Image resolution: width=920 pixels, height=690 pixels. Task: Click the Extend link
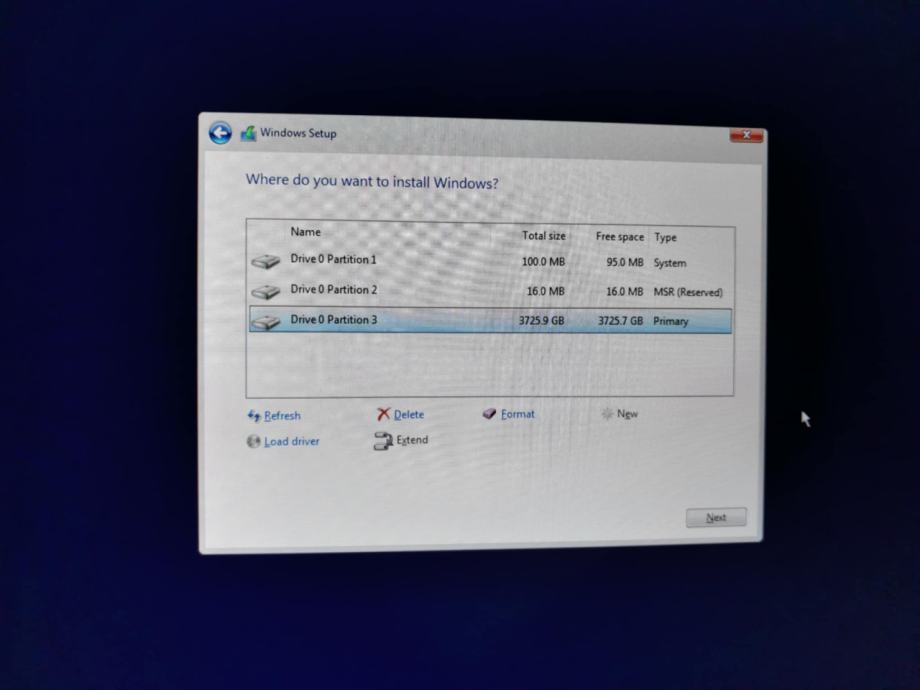[412, 440]
